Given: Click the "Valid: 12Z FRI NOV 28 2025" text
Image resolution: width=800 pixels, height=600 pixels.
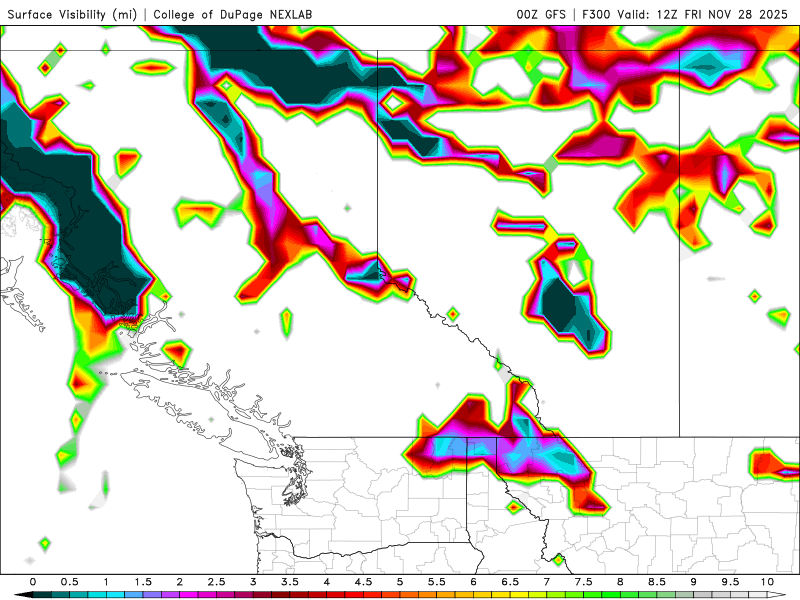Looking at the screenshot, I should pos(703,15).
